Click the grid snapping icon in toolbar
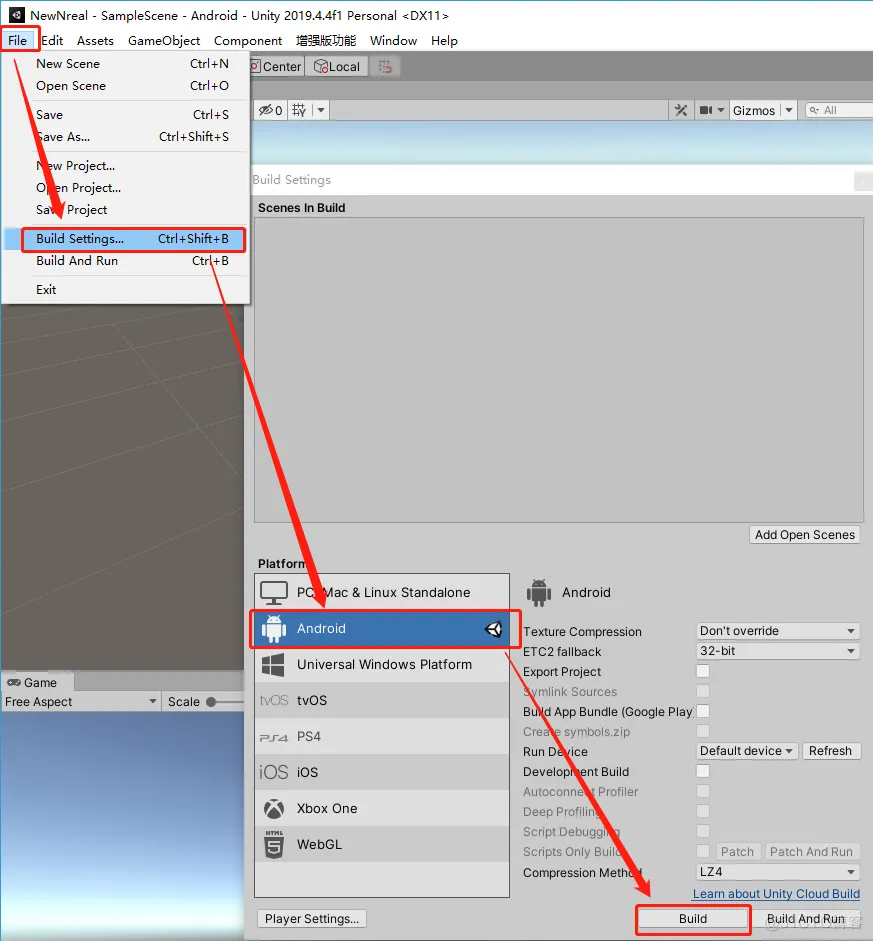Screen dimensions: 873x941 click(385, 66)
